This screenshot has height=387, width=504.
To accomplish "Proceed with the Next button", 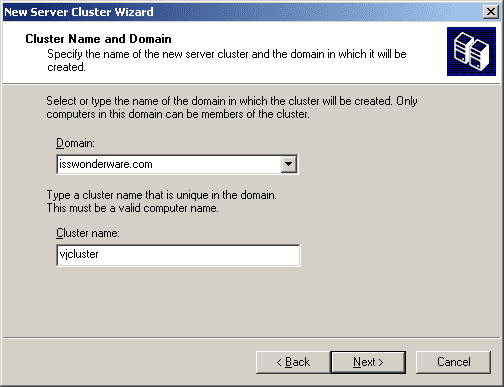I will pos(368,362).
